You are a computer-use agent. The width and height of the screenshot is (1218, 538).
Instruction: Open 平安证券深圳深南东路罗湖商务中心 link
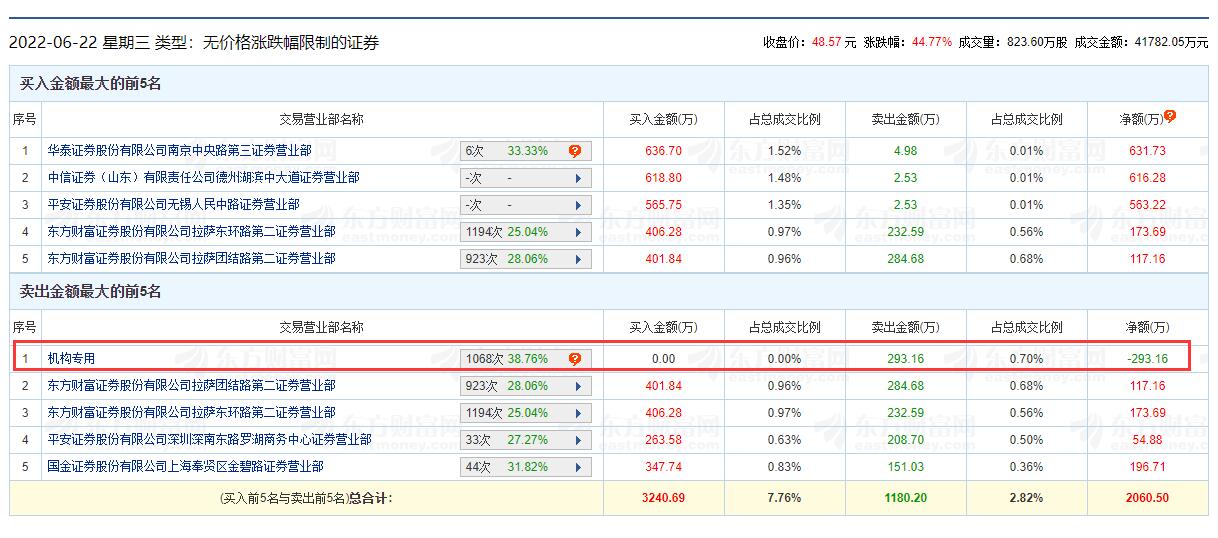(209, 440)
